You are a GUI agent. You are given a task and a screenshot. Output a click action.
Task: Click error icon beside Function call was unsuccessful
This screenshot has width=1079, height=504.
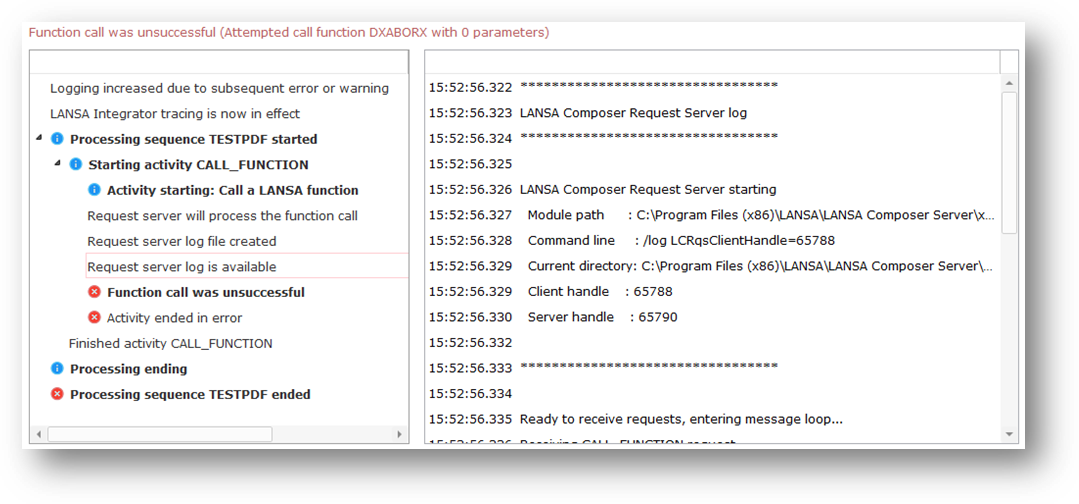tap(94, 292)
